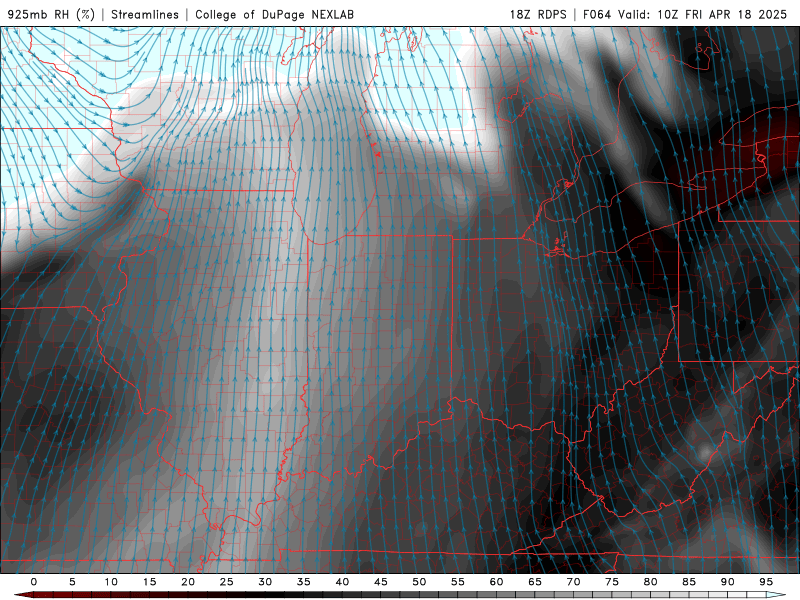Image resolution: width=800 pixels, height=600 pixels.
Task: Click the '65' value on the color scale
Action: 535,582
